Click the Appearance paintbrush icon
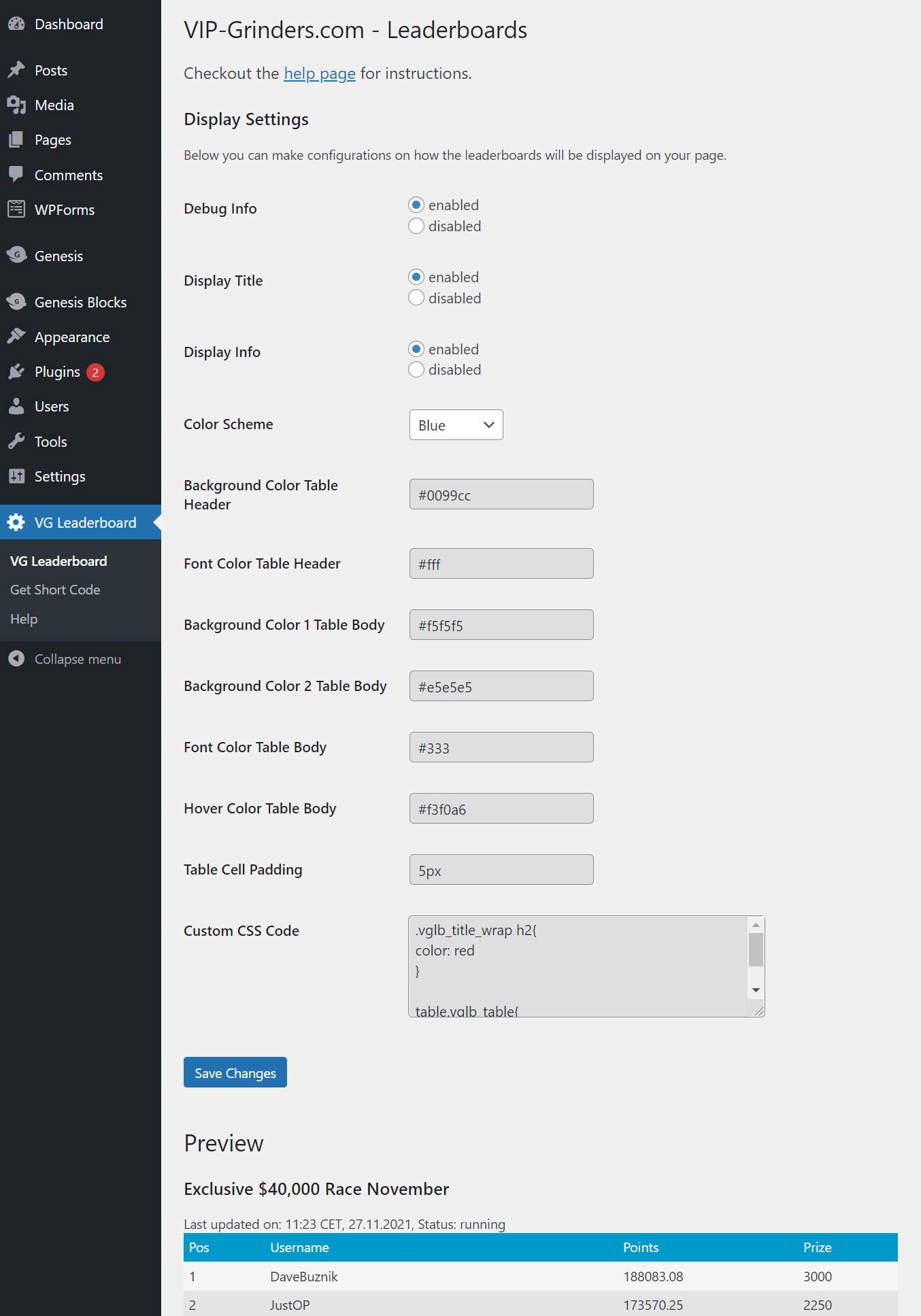The height and width of the screenshot is (1316, 921). click(x=16, y=337)
